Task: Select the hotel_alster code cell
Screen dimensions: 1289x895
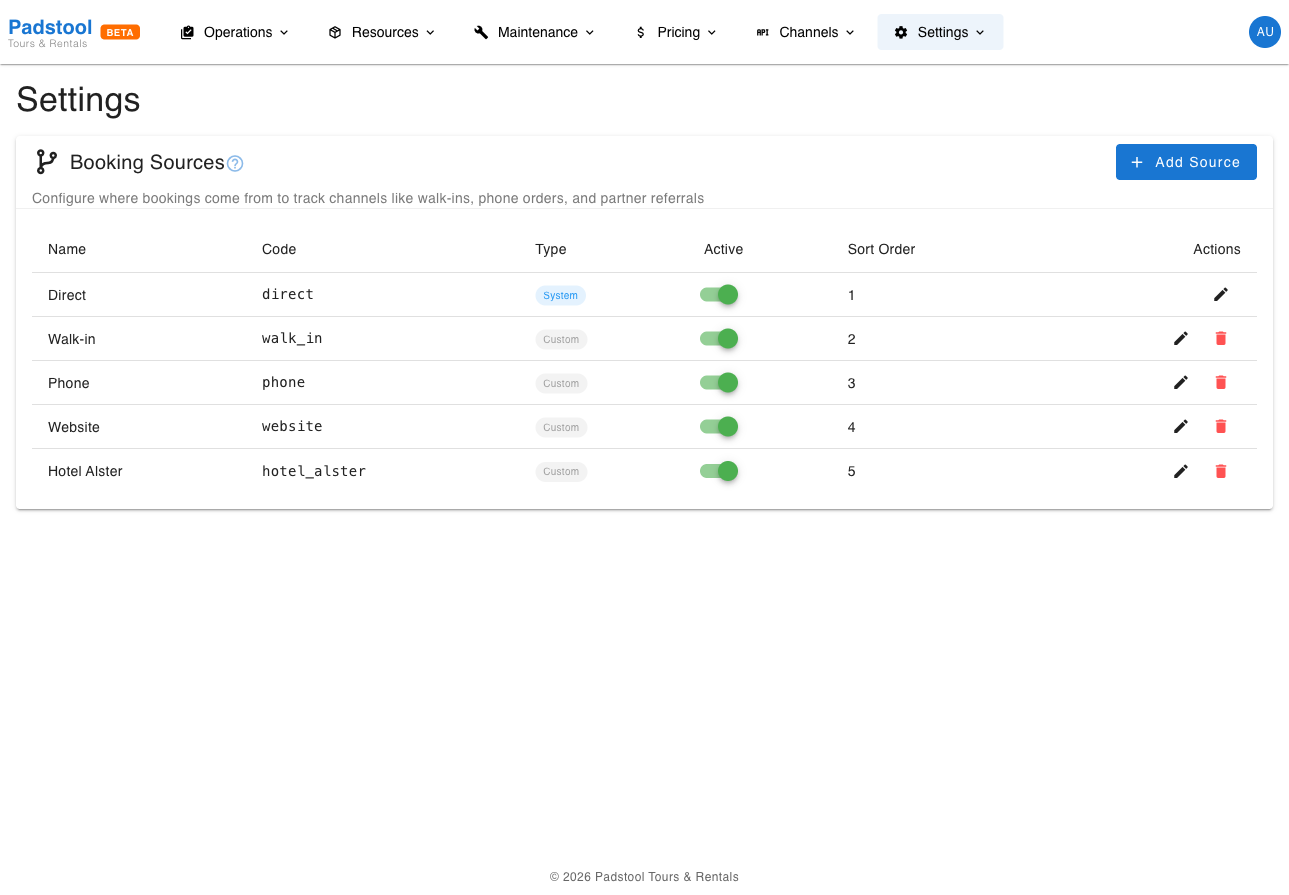Action: click(314, 471)
